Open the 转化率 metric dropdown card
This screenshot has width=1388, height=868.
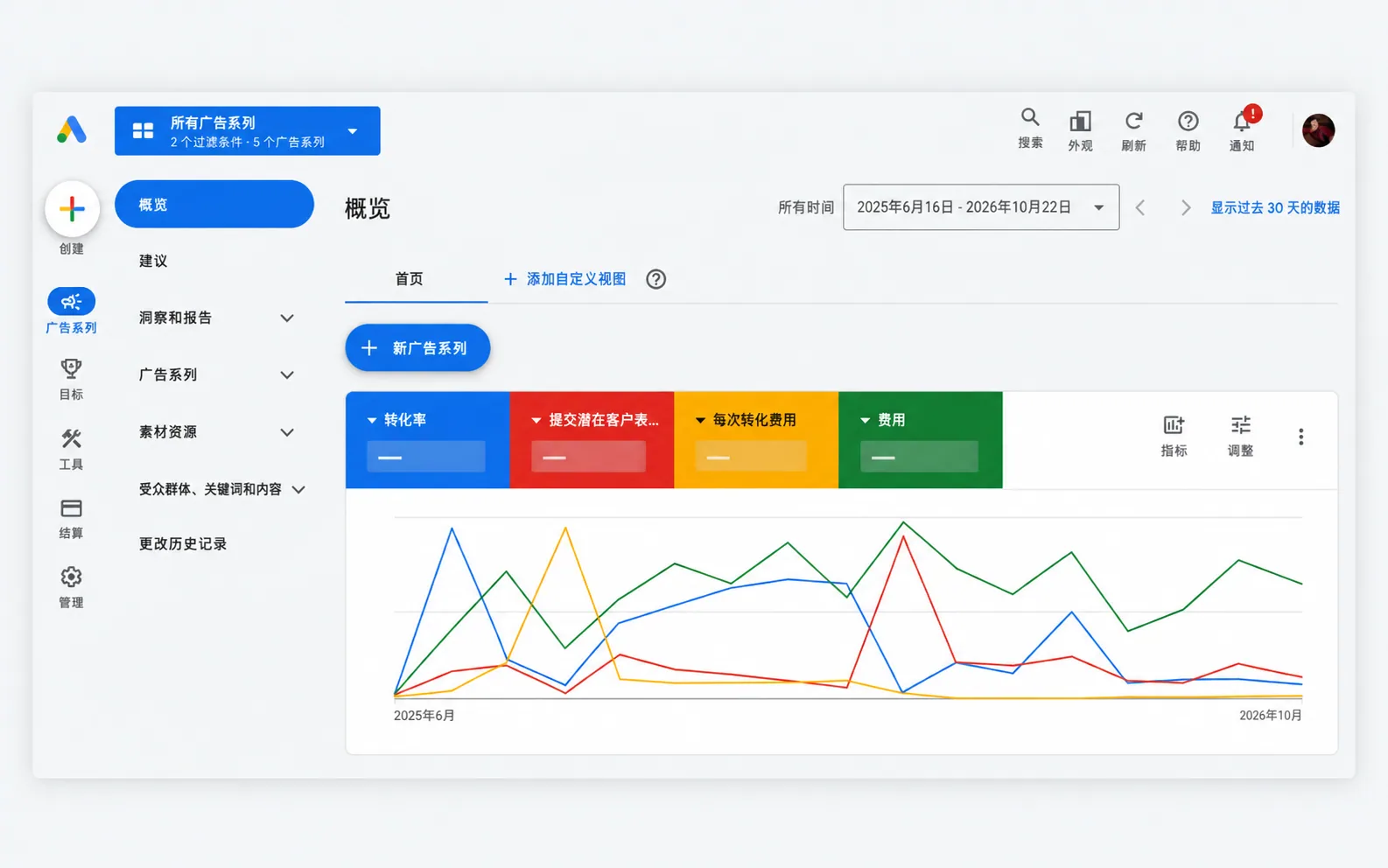(428, 439)
